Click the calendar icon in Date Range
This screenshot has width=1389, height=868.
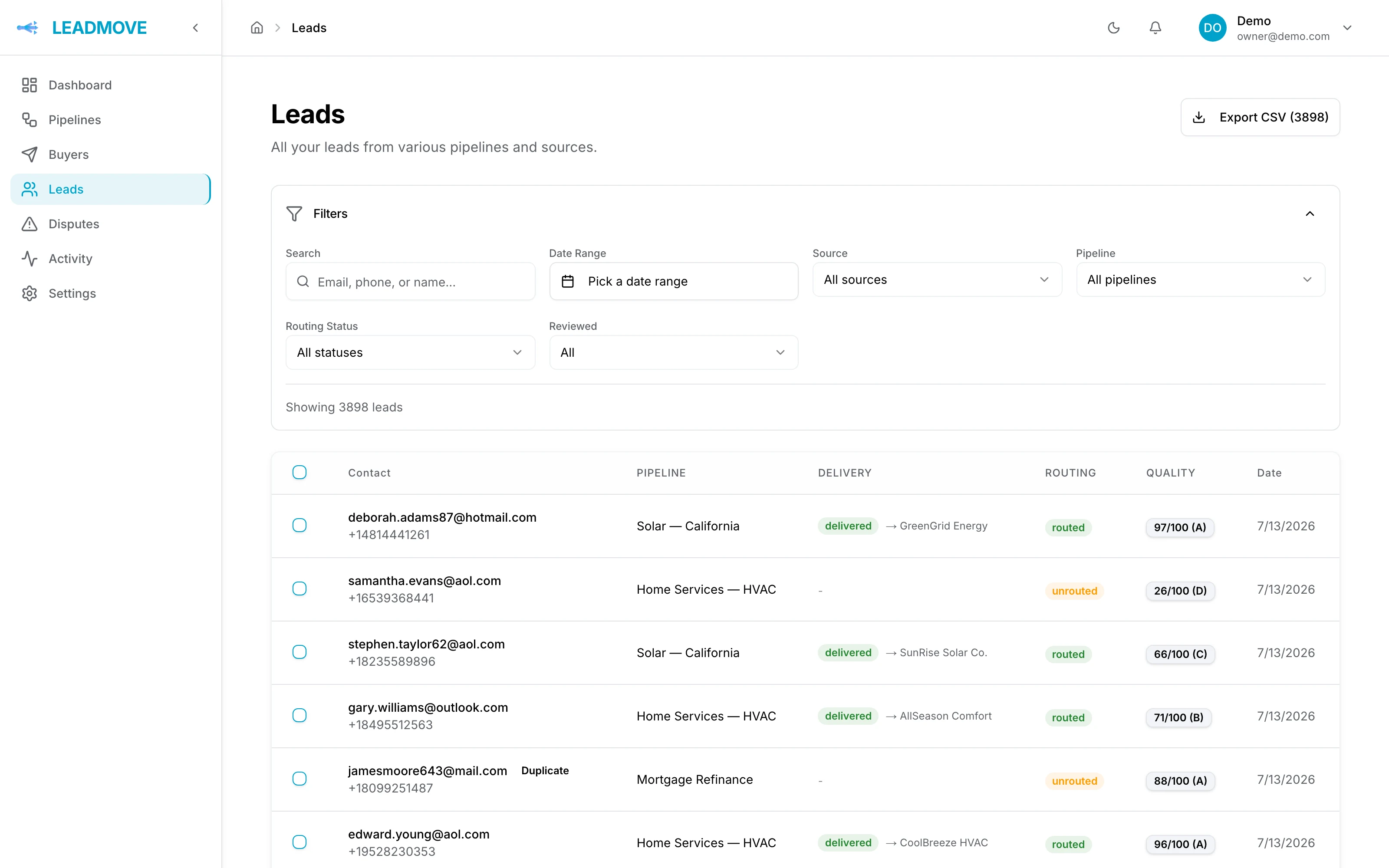pyautogui.click(x=568, y=281)
